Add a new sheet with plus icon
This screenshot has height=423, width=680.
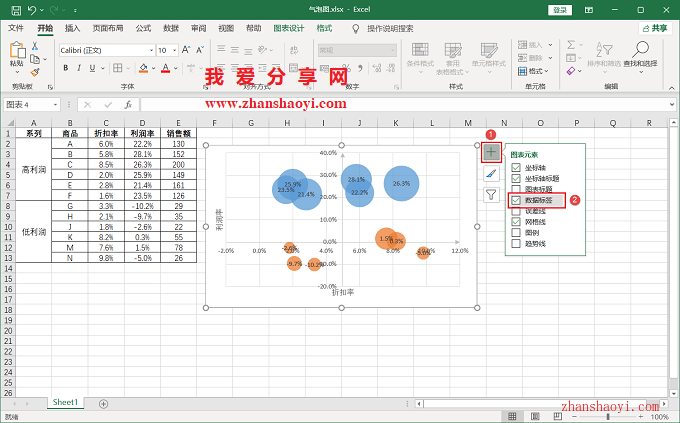103,404
